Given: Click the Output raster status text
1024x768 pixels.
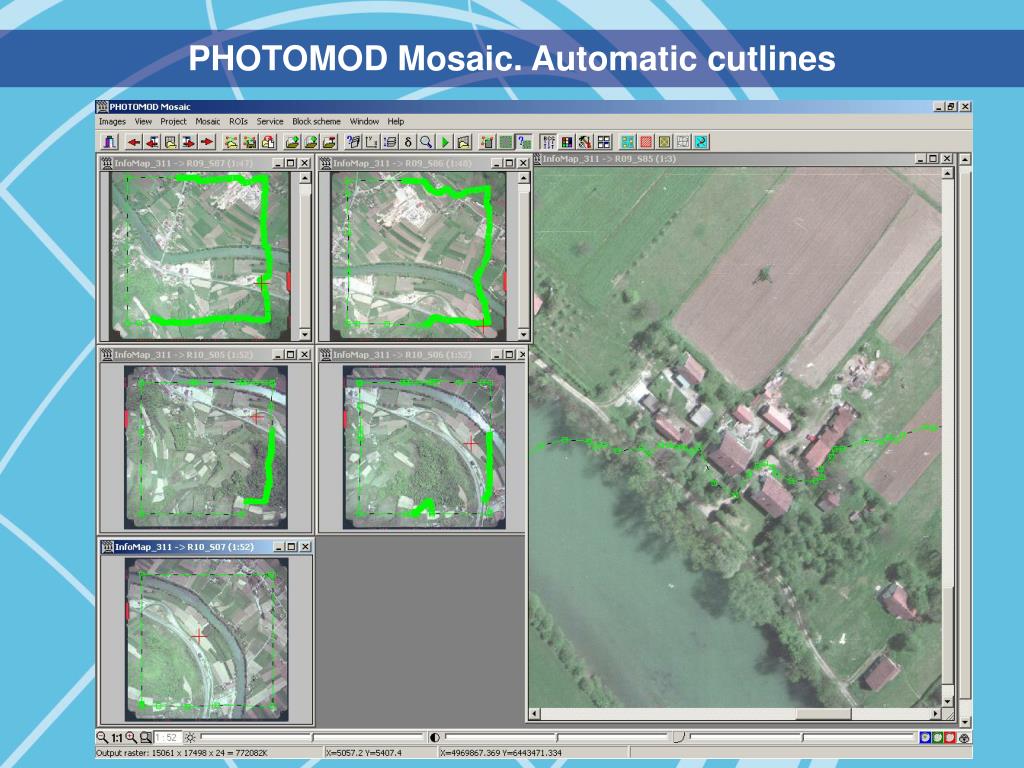Looking at the screenshot, I should coord(182,753).
